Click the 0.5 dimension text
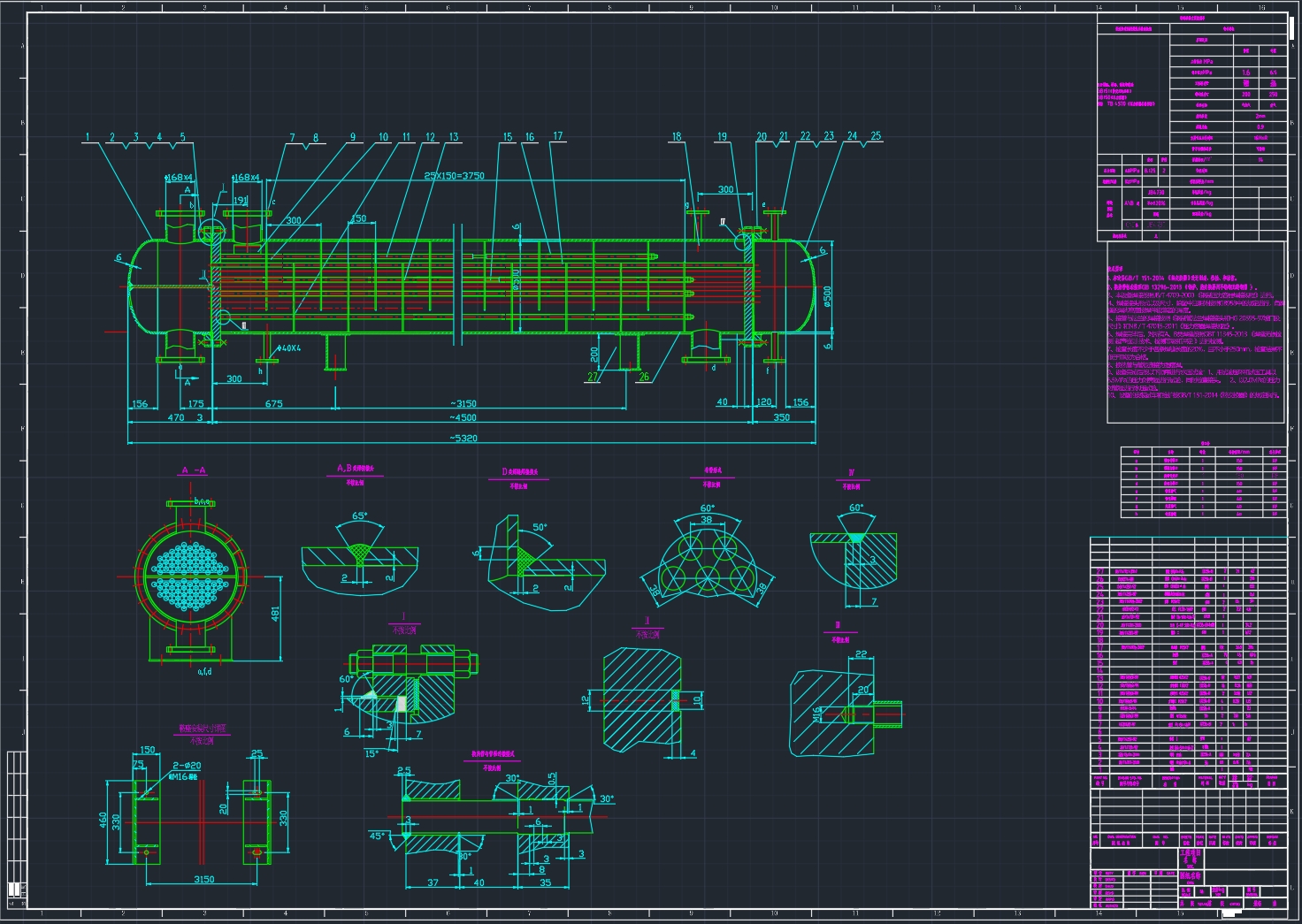1302x924 pixels. coord(552,779)
